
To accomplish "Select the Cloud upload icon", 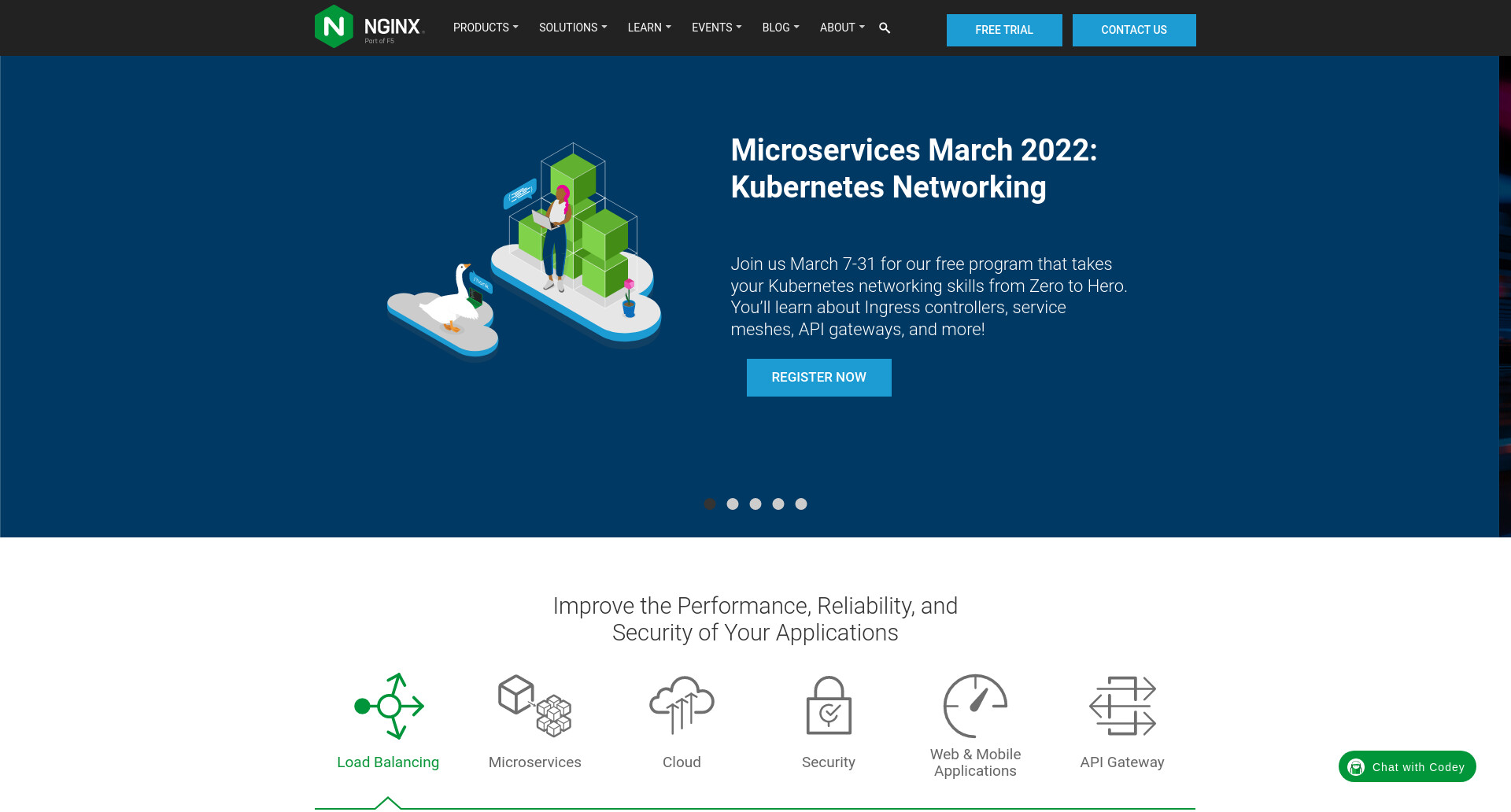I will 682,705.
